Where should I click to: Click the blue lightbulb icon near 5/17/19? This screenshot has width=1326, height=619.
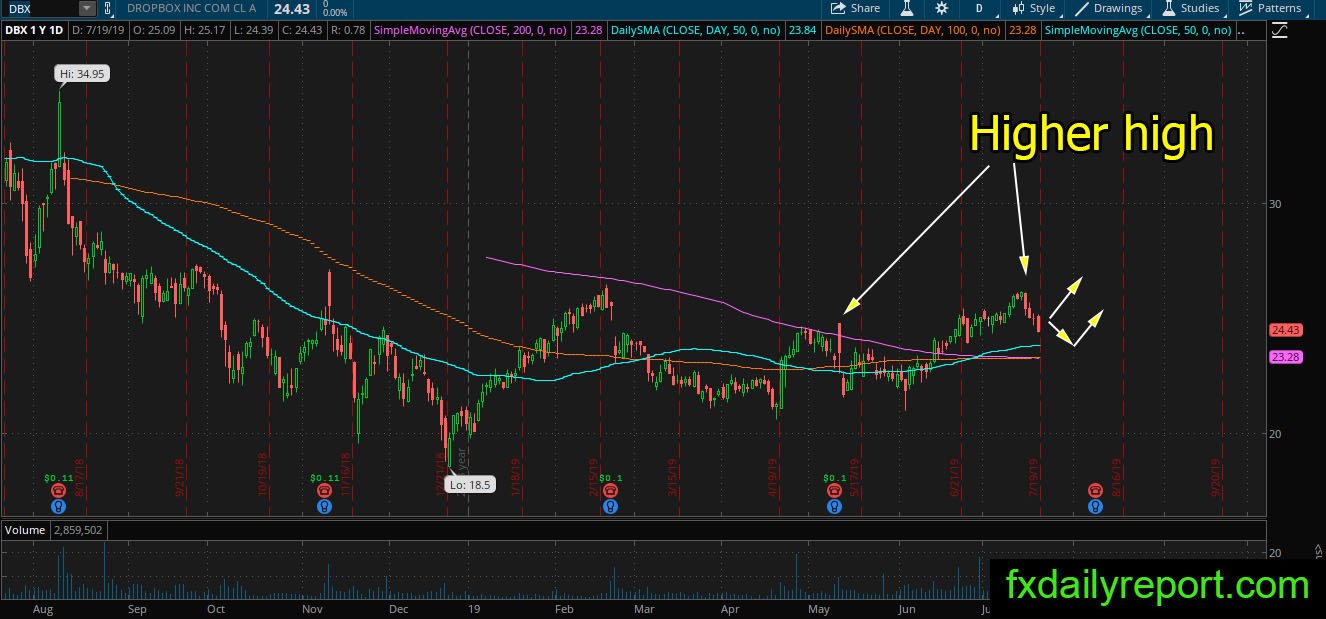click(834, 507)
